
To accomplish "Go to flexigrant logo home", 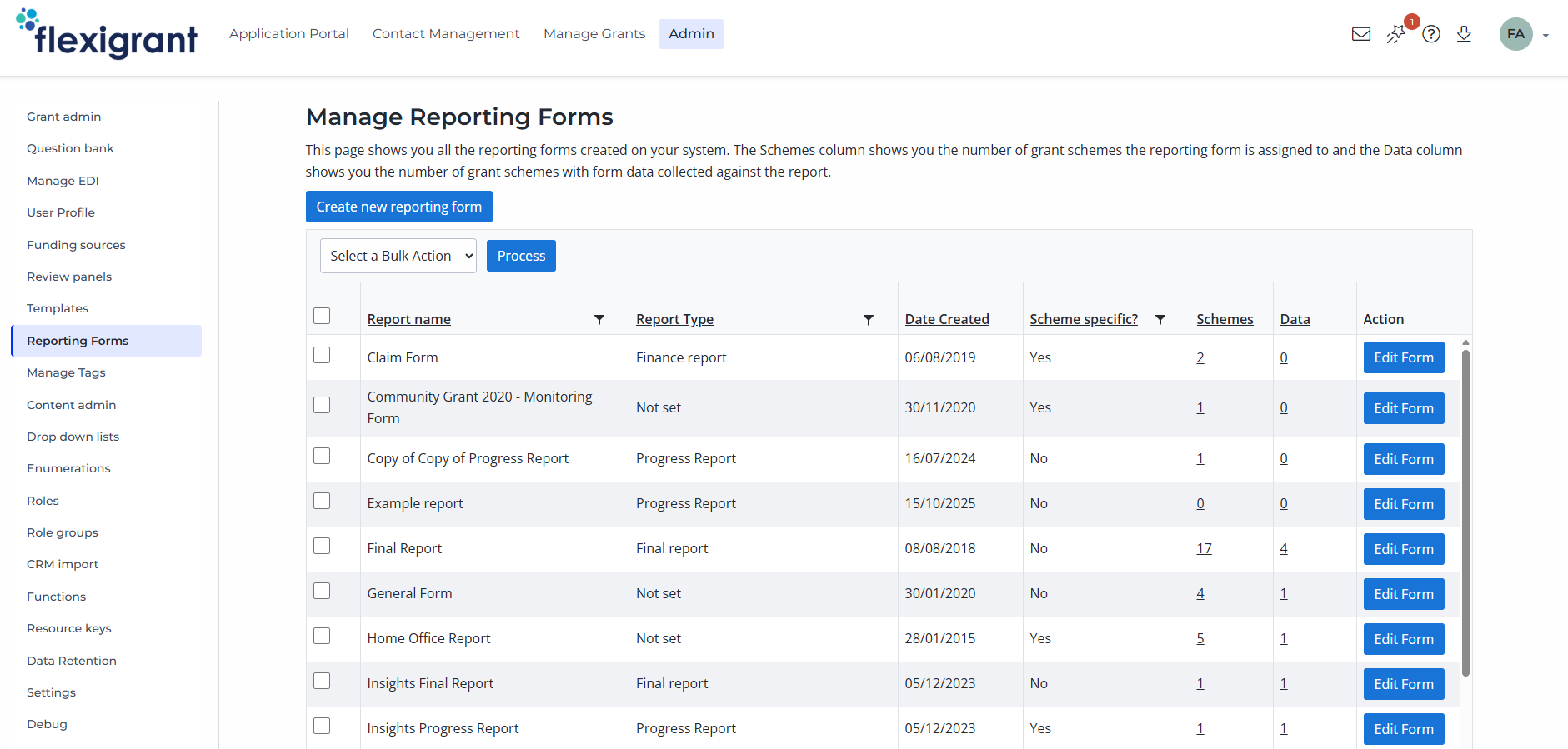I will pos(107,34).
